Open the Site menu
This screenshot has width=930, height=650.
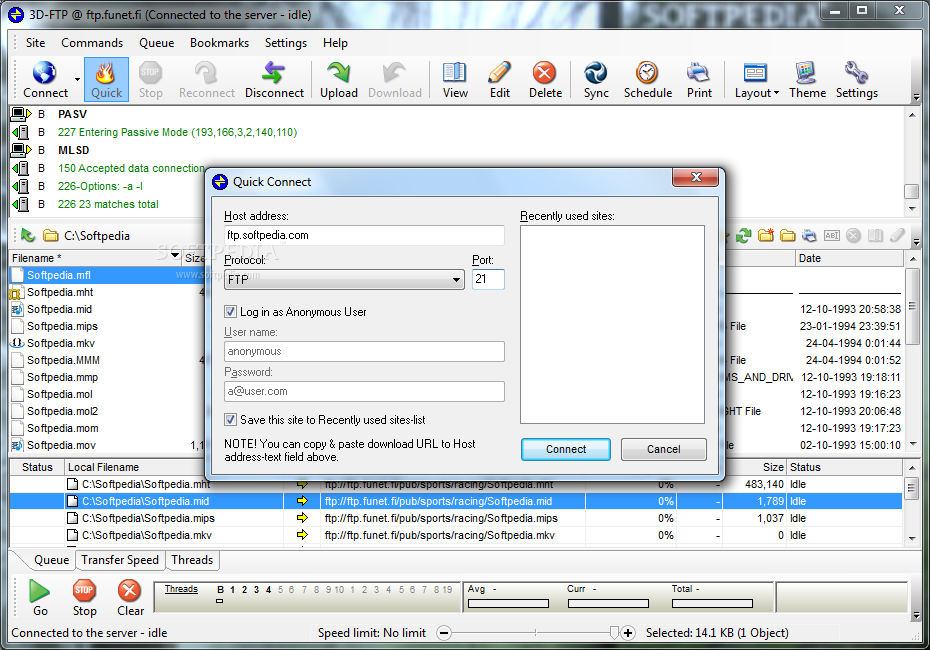(35, 43)
